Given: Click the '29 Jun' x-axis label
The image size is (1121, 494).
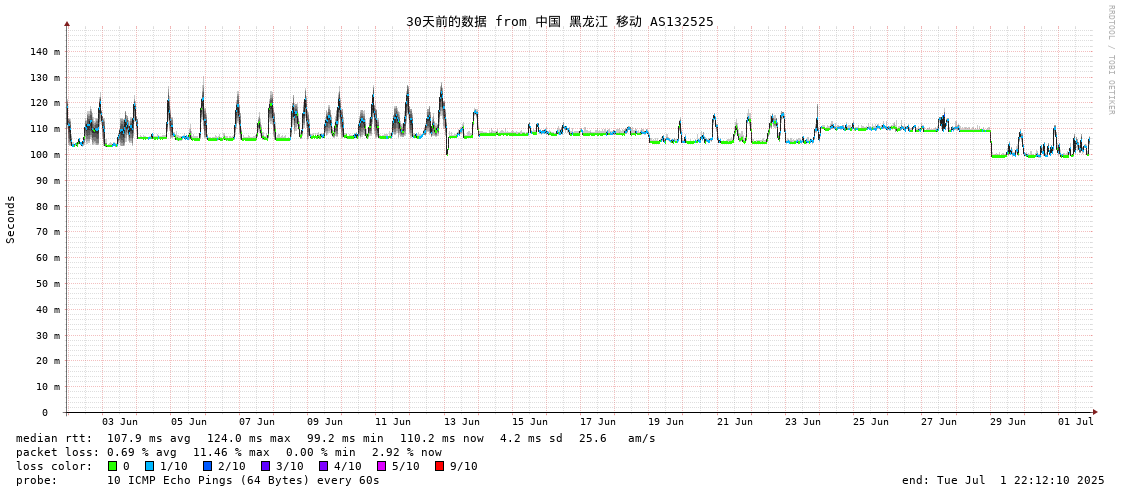Looking at the screenshot, I should (x=1007, y=422).
